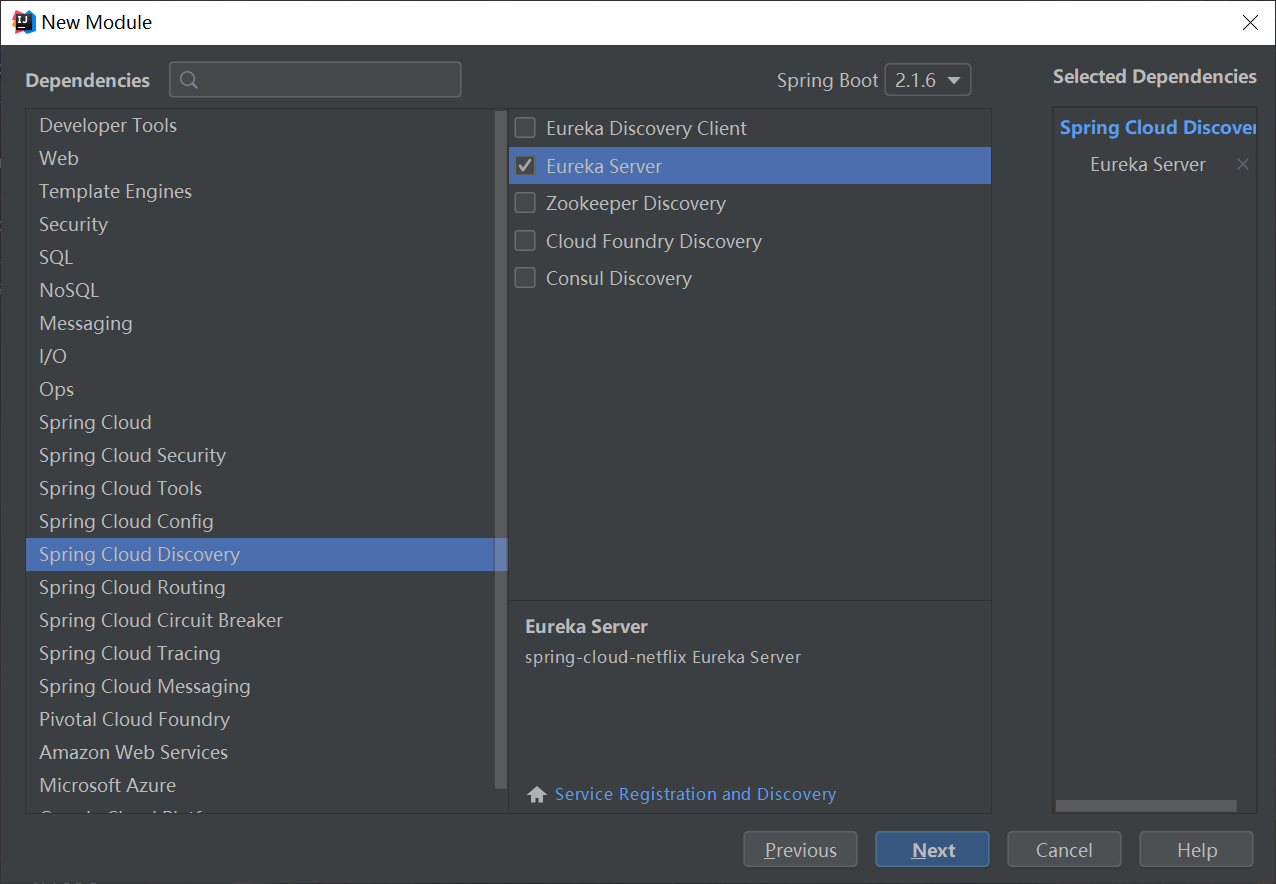Click the 'spring-cloud-netflix Eureka Server' description text

pyautogui.click(x=663, y=657)
